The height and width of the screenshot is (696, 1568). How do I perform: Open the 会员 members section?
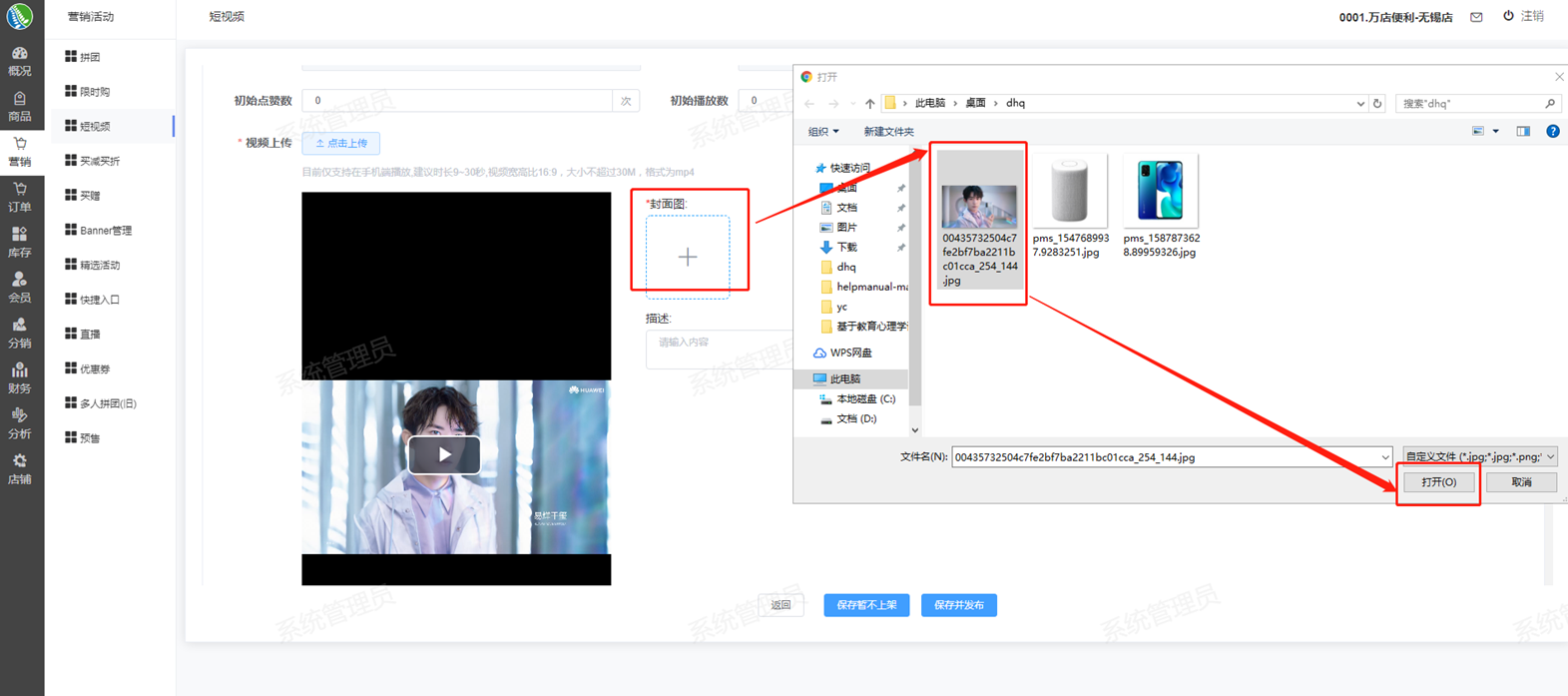point(20,288)
